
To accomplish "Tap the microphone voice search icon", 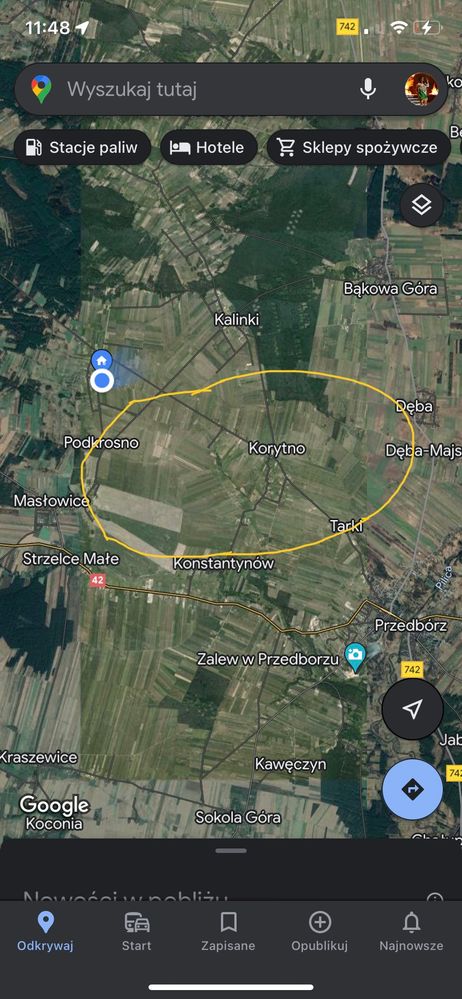I will (x=368, y=89).
